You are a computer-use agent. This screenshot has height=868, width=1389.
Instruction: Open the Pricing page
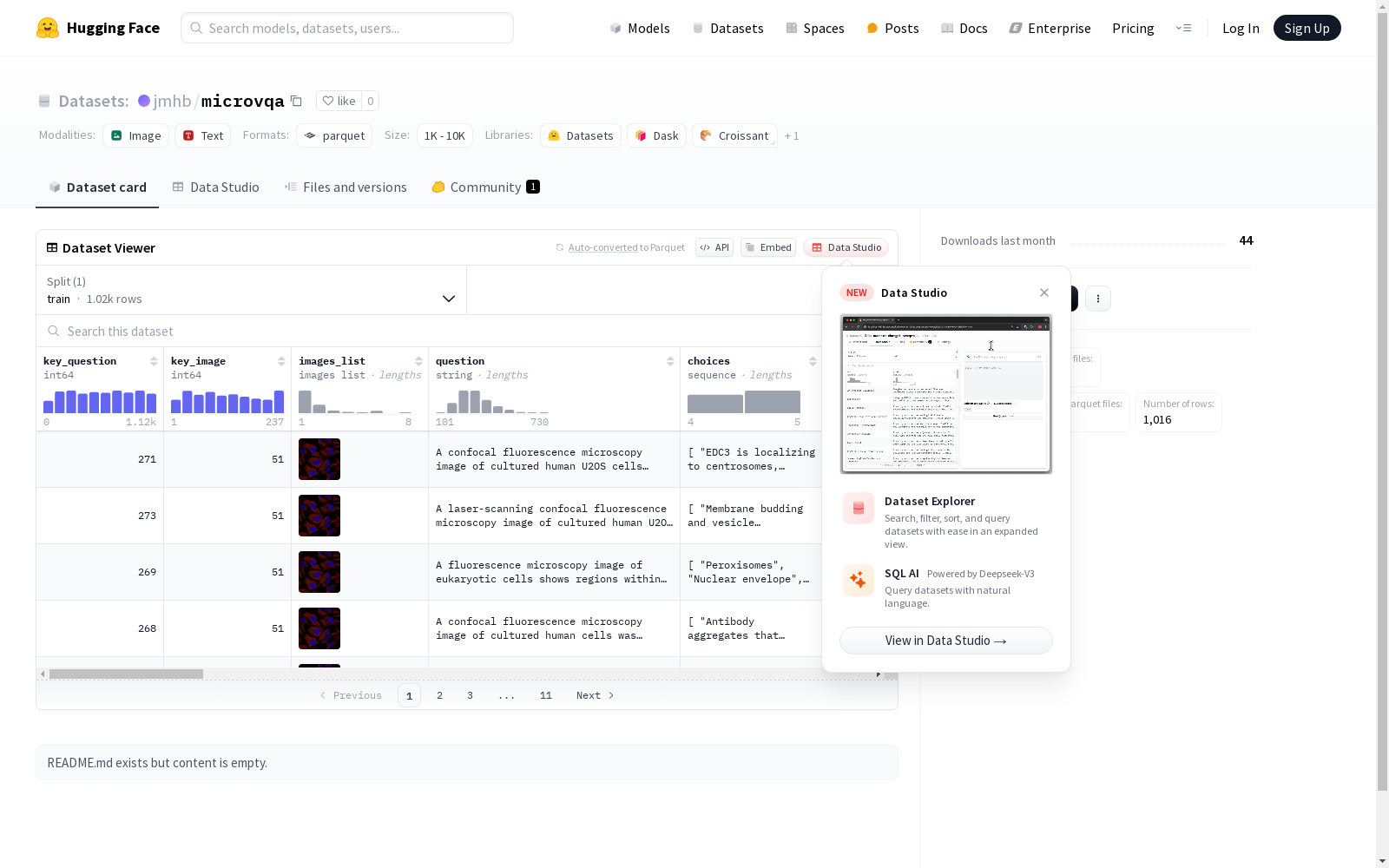[x=1133, y=28]
